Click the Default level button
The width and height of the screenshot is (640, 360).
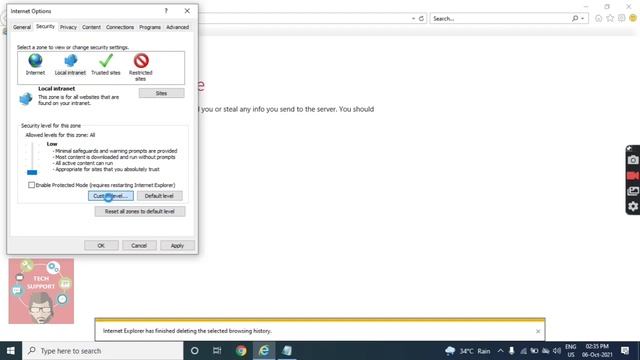(159, 196)
